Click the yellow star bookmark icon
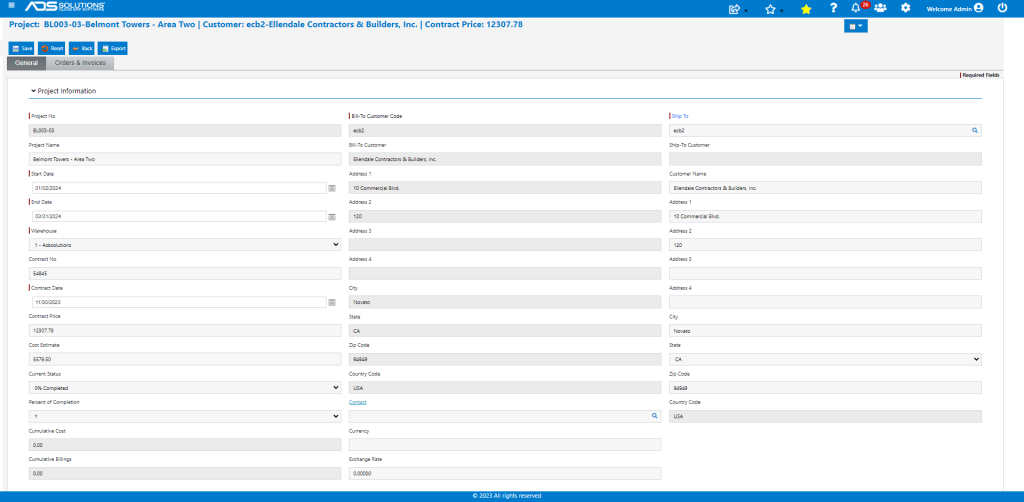1024x502 pixels. pyautogui.click(x=806, y=8)
